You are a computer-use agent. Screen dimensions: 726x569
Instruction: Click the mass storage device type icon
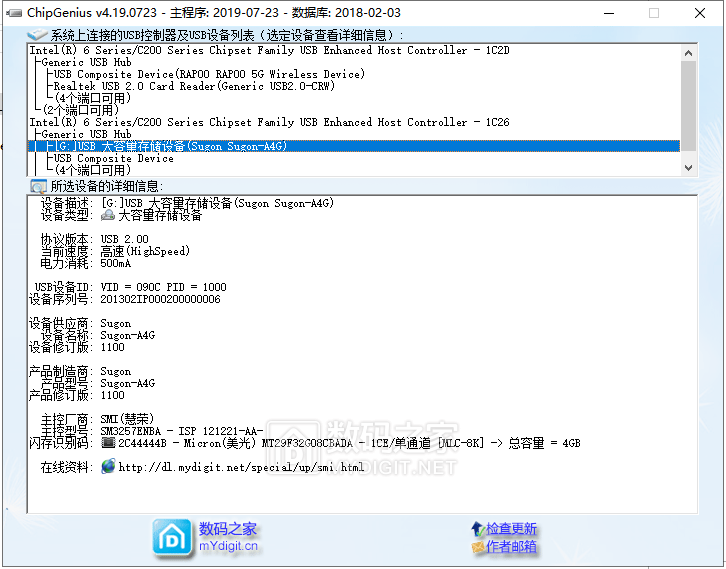108,215
